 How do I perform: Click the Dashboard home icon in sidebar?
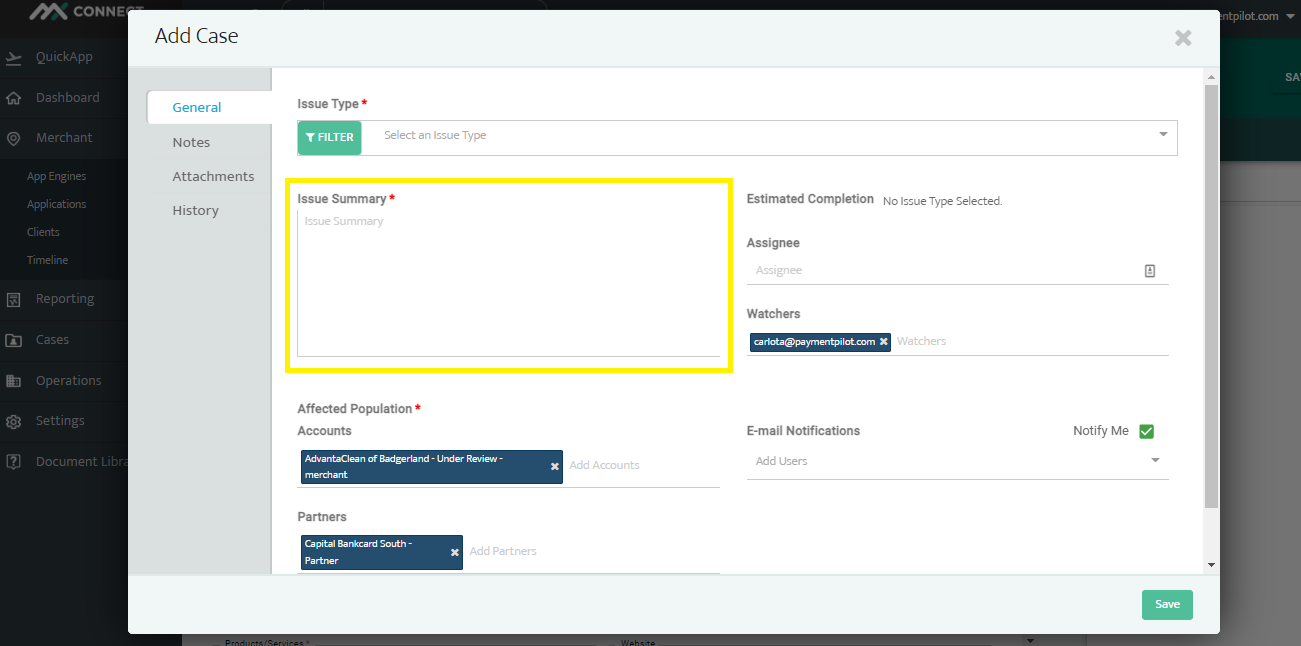coord(14,98)
